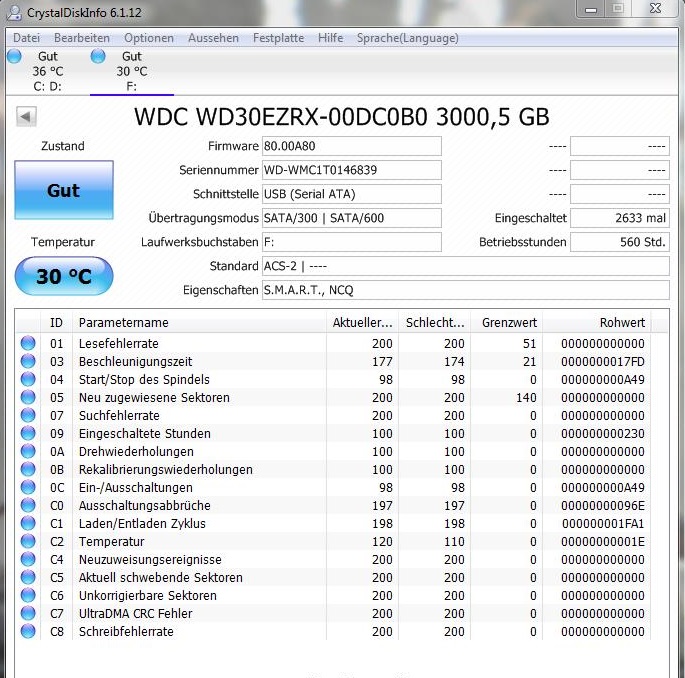This screenshot has width=685, height=678.
Task: Open the Festplatte menu
Action: (278, 38)
